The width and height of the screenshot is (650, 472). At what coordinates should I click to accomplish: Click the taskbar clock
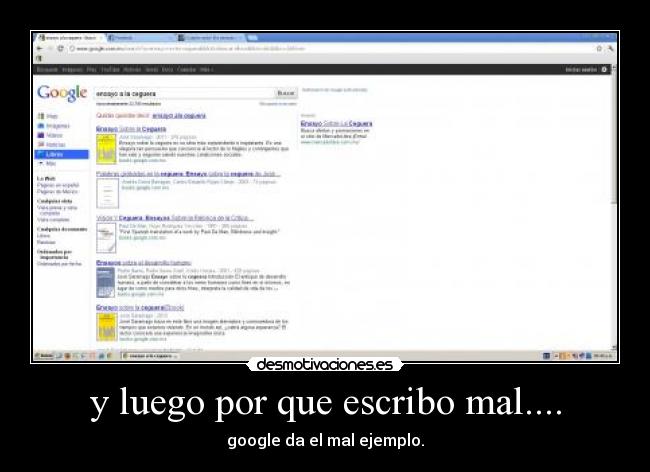pyautogui.click(x=604, y=356)
